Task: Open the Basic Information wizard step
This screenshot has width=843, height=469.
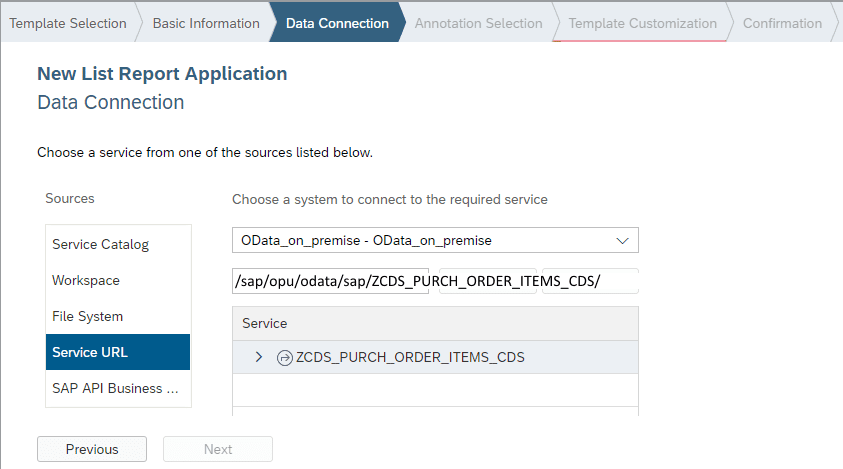Action: pyautogui.click(x=205, y=23)
